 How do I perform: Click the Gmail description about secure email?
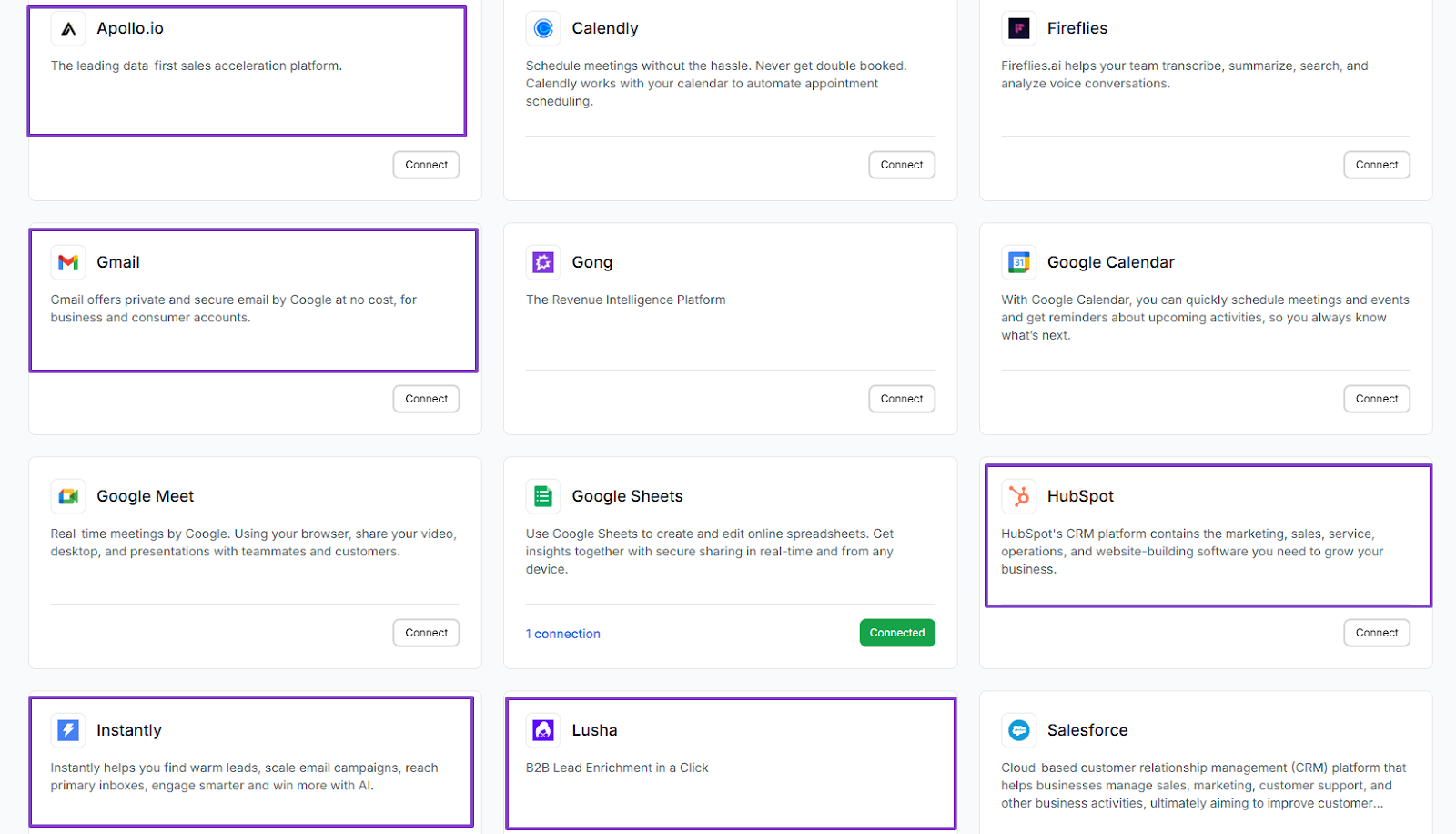(x=234, y=309)
